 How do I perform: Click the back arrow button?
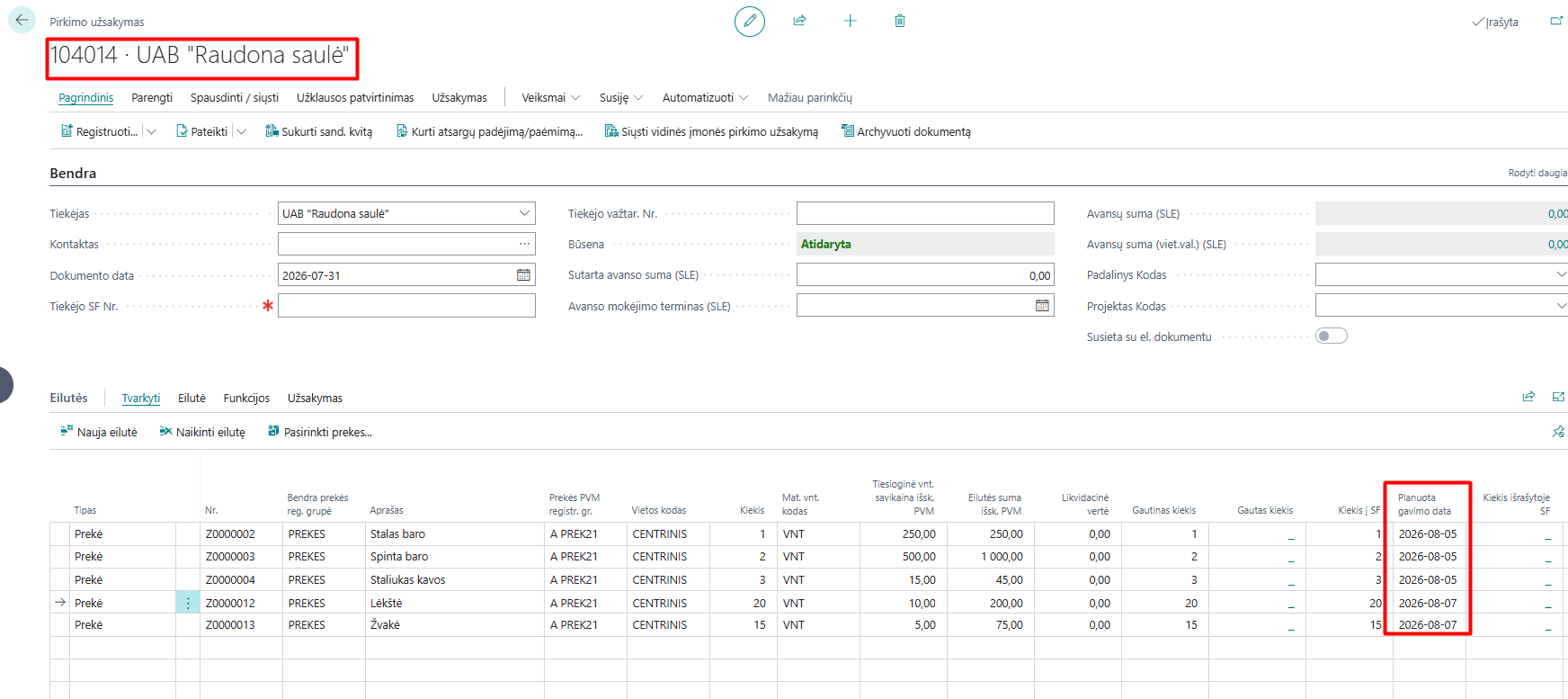[x=22, y=20]
